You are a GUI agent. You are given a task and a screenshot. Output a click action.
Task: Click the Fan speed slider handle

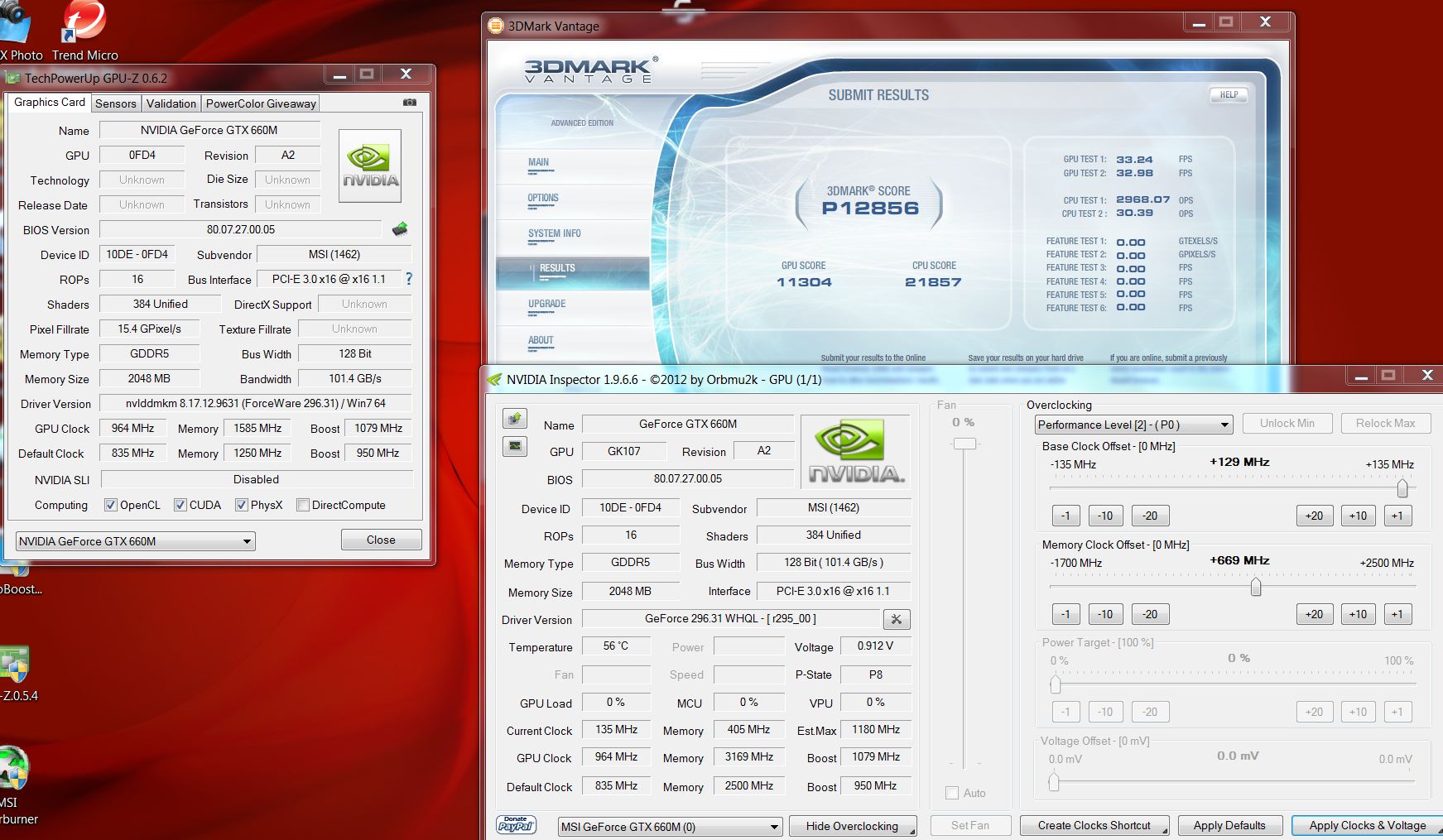pyautogui.click(x=964, y=444)
